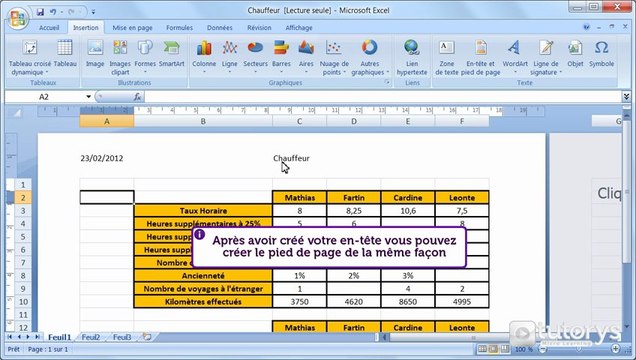Select the Taux Horaire cell
This screenshot has height=360, width=636.
tap(203, 210)
